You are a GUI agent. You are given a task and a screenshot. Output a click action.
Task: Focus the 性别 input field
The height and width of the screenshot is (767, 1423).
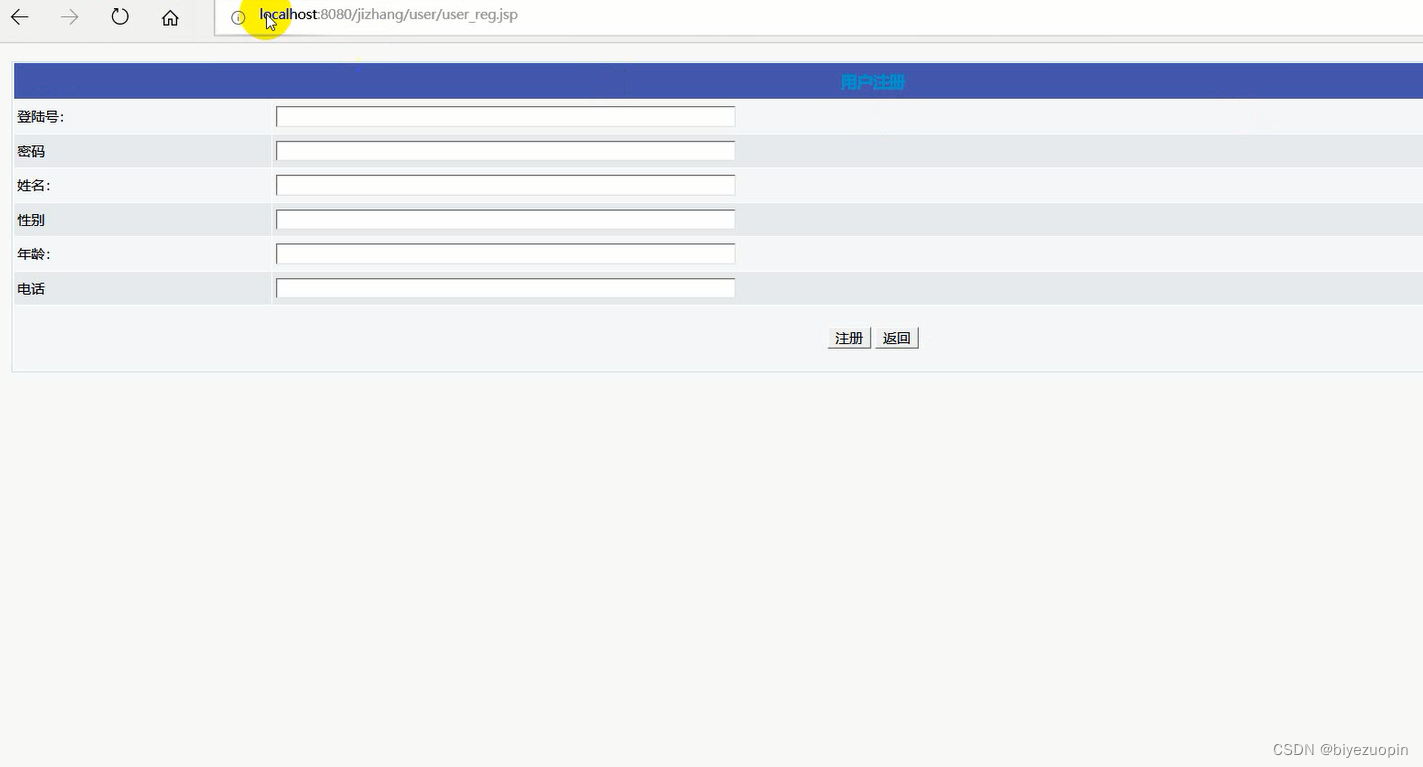(x=505, y=219)
